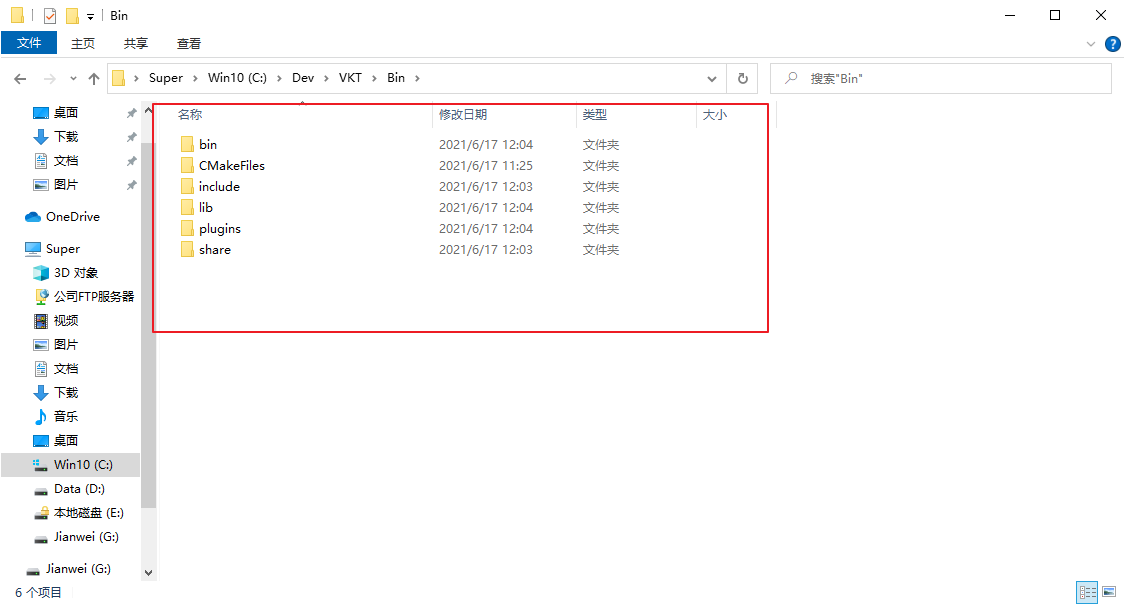This screenshot has width=1125, height=605.
Task: Navigate to Dev in the address bar
Action: [303, 78]
